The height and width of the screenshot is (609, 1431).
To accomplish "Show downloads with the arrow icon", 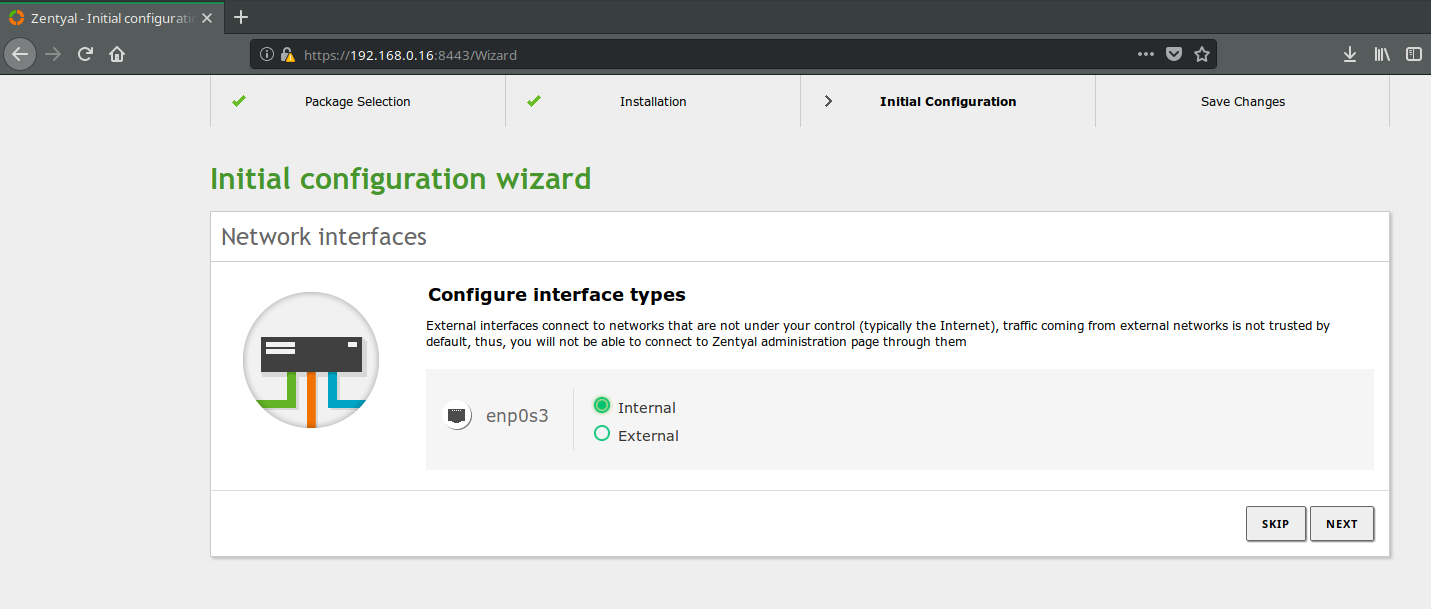I will pos(1350,54).
